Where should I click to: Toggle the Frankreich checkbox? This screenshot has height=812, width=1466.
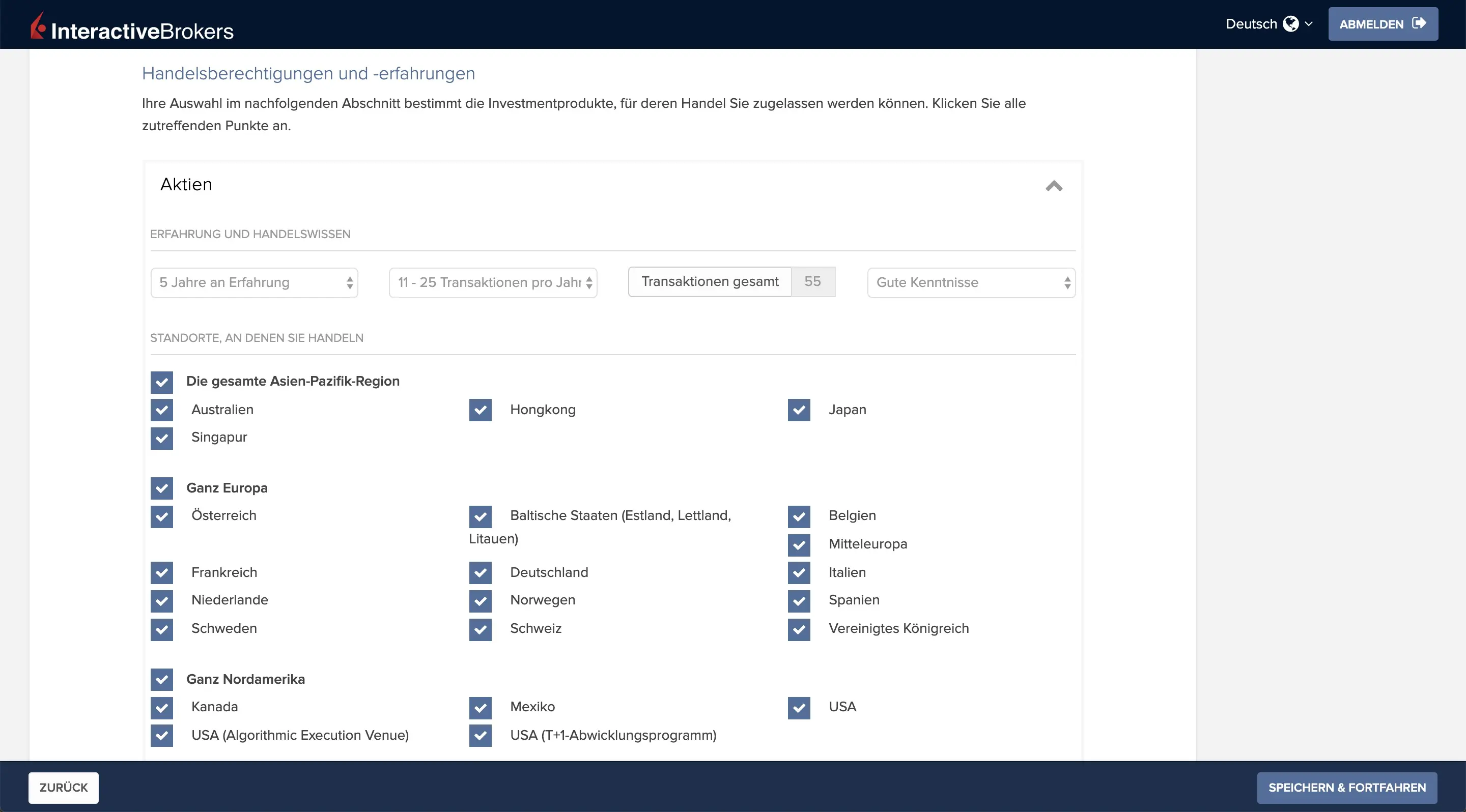162,573
